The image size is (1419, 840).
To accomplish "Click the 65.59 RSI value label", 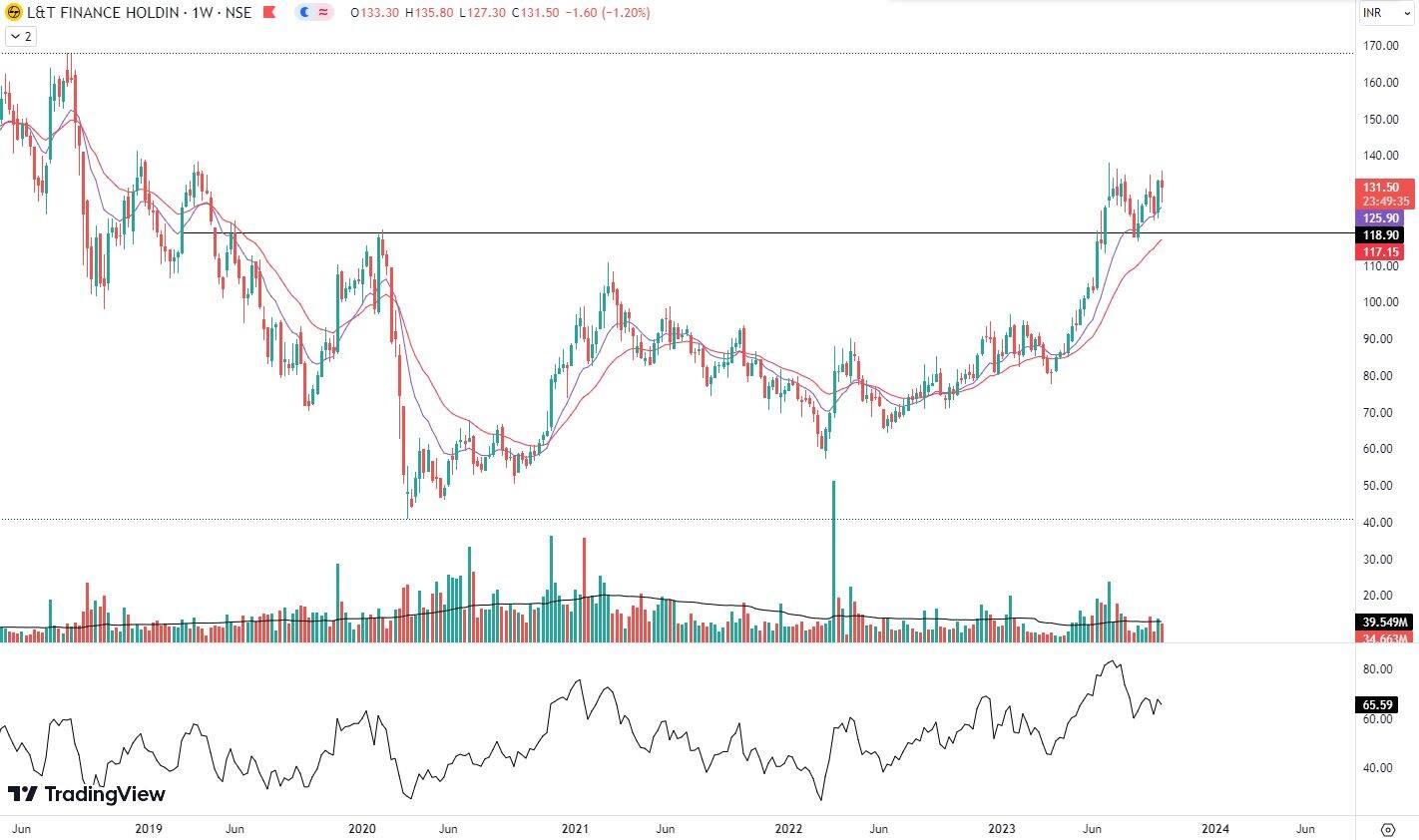I will coord(1377,704).
